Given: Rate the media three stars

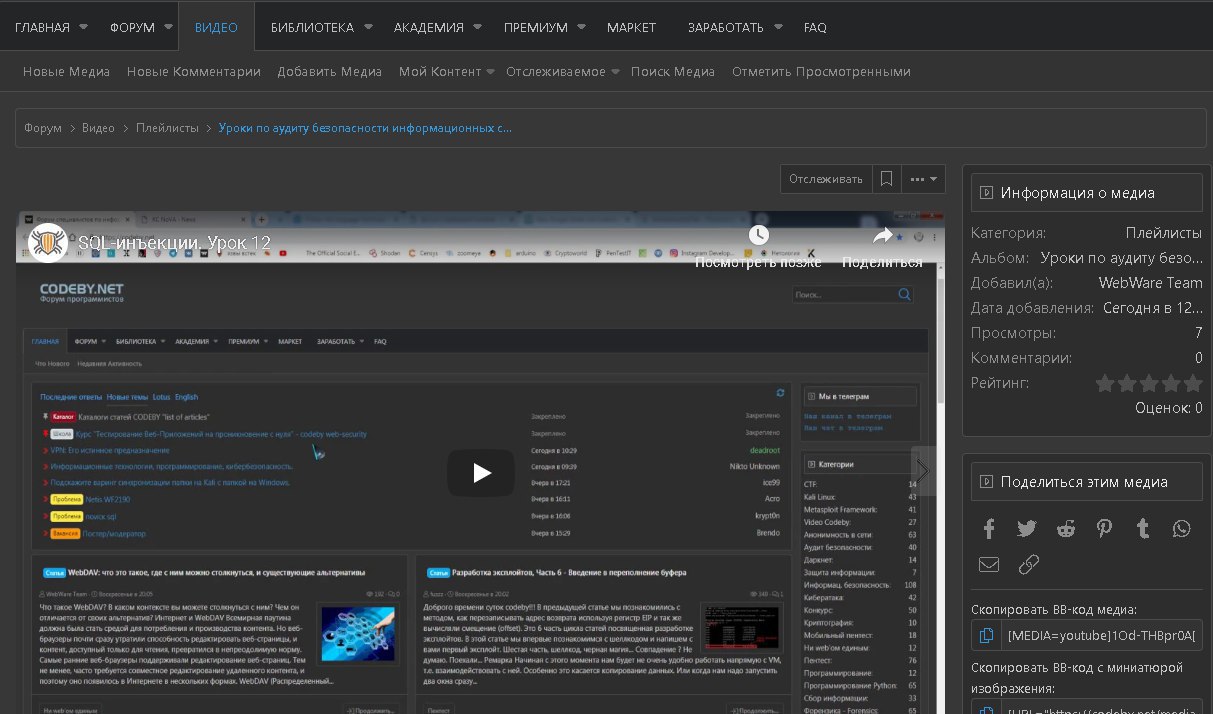Looking at the screenshot, I should (x=1149, y=383).
